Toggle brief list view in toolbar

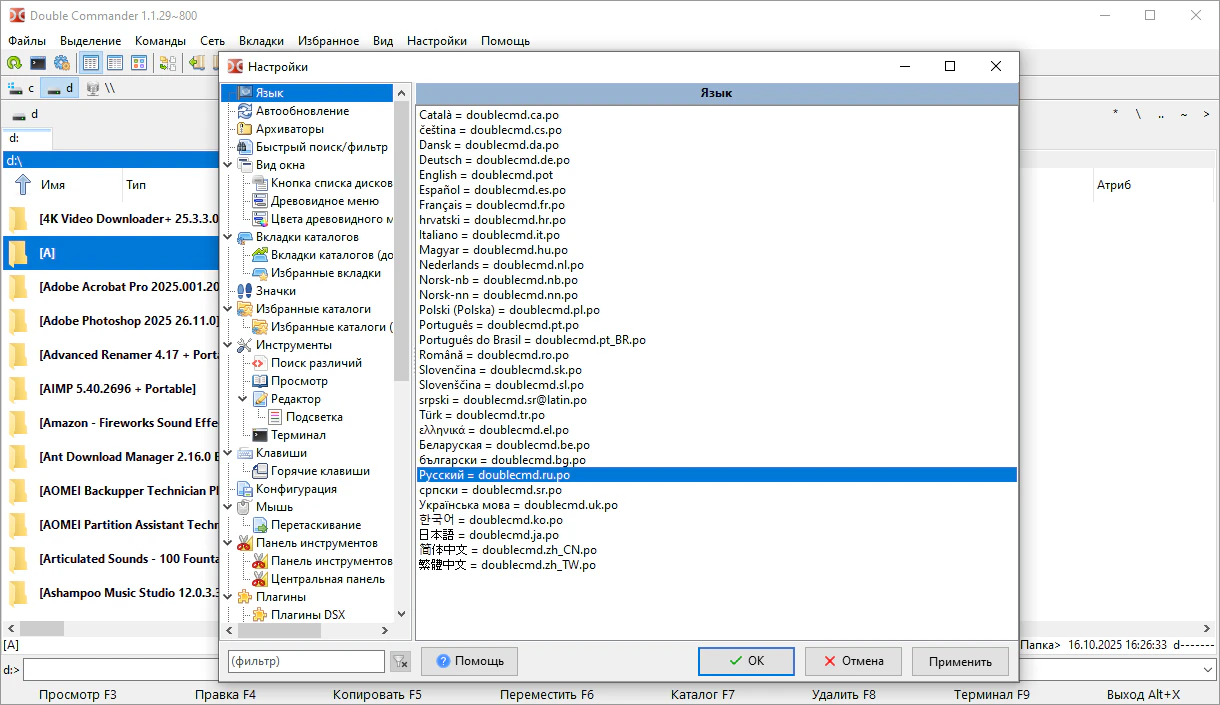[x=91, y=63]
